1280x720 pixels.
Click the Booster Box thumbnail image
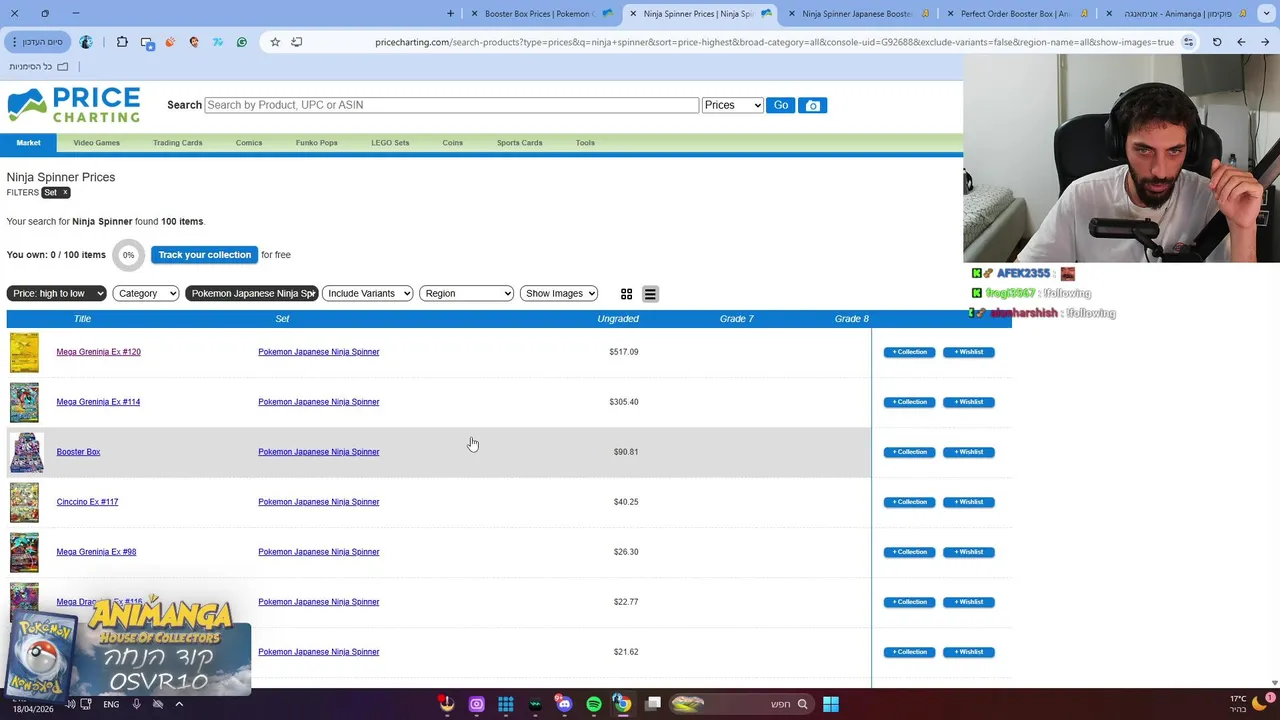pos(26,453)
